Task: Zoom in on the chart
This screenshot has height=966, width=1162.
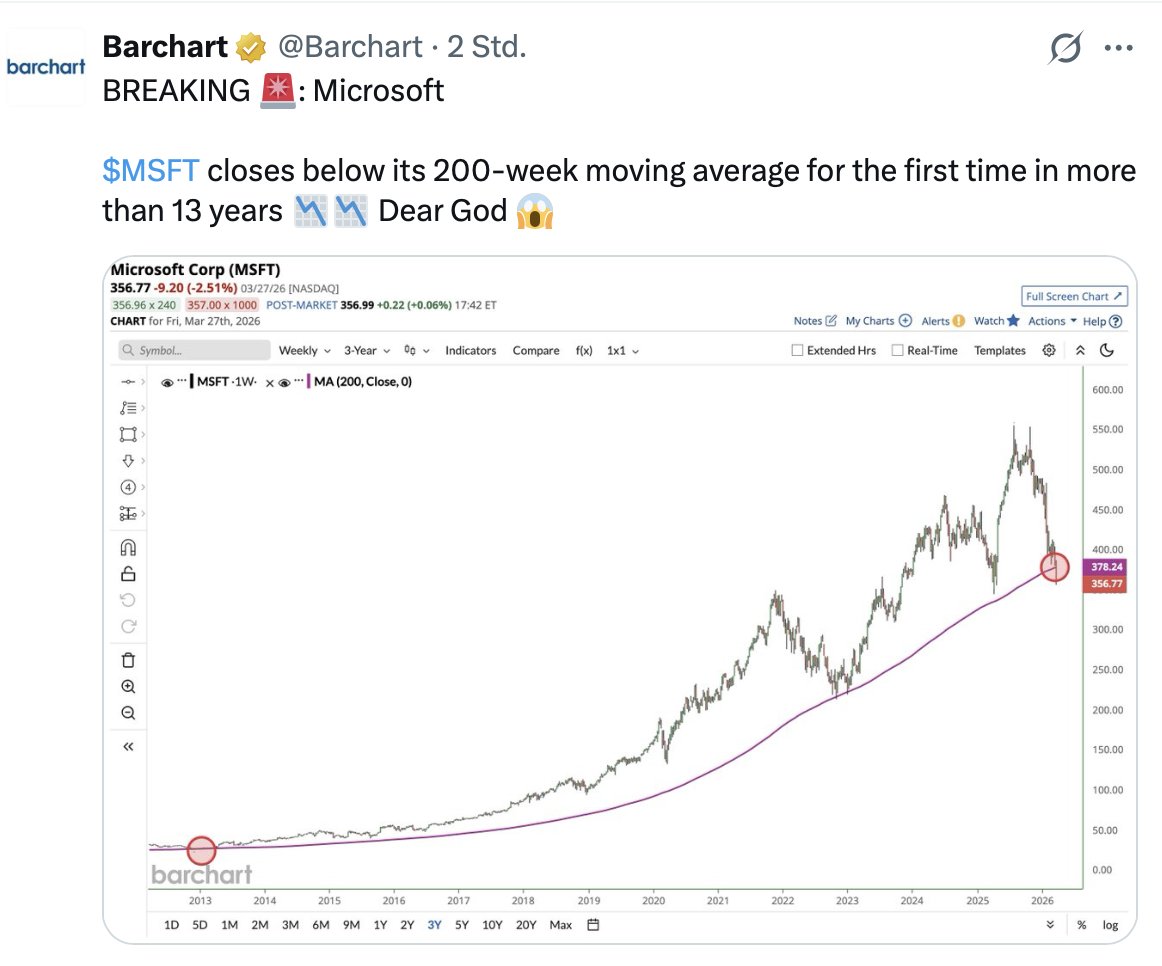Action: [128, 687]
